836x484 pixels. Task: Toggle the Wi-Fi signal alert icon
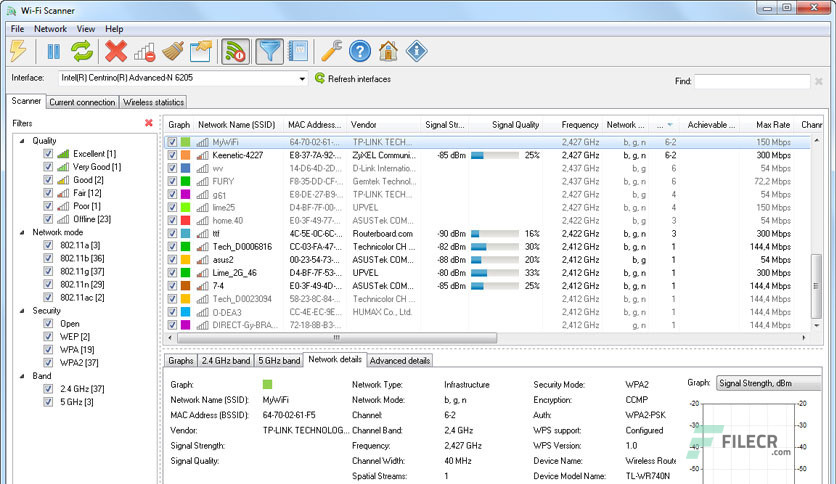point(235,52)
